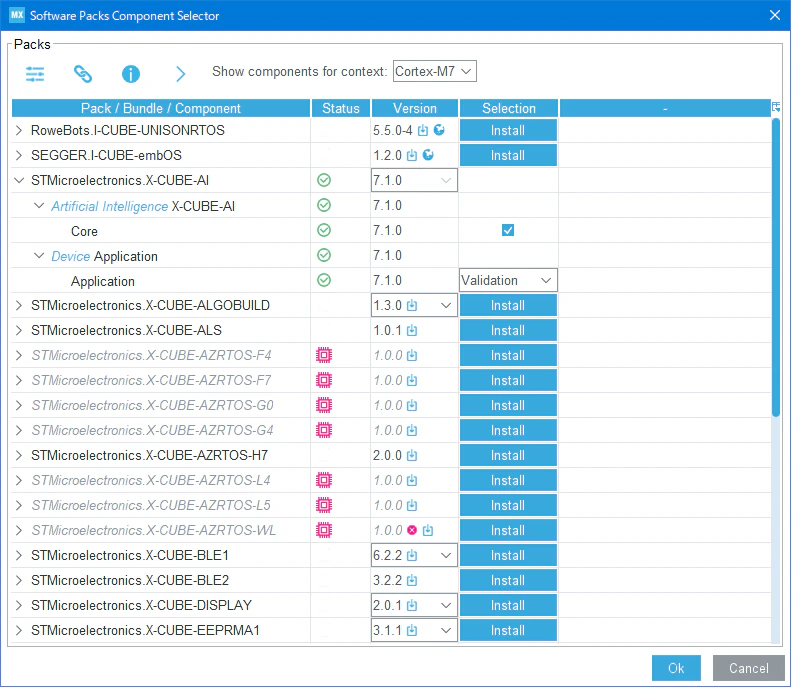Select the X-CUBE-BLE1 pack name

click(130, 556)
